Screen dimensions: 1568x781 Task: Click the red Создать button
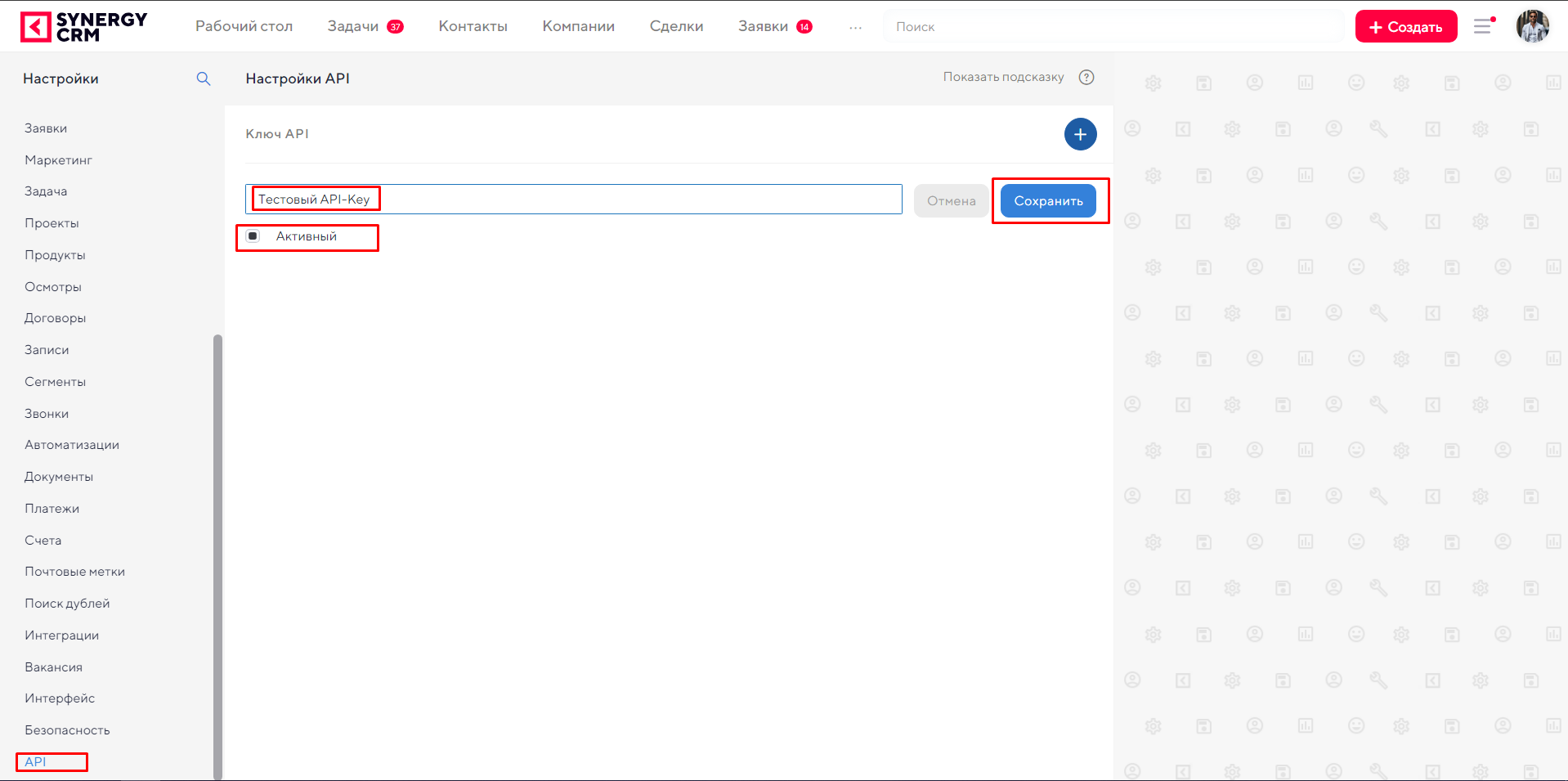[1406, 26]
